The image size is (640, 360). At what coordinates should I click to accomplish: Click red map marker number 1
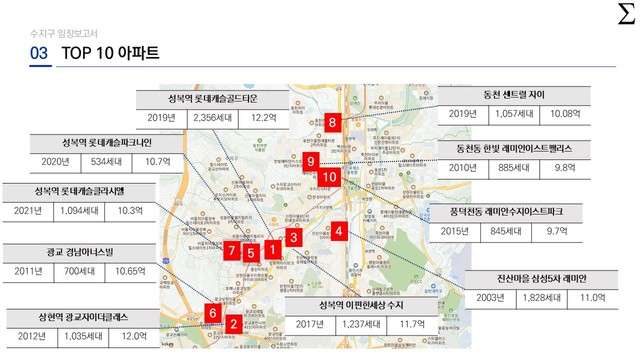(272, 249)
